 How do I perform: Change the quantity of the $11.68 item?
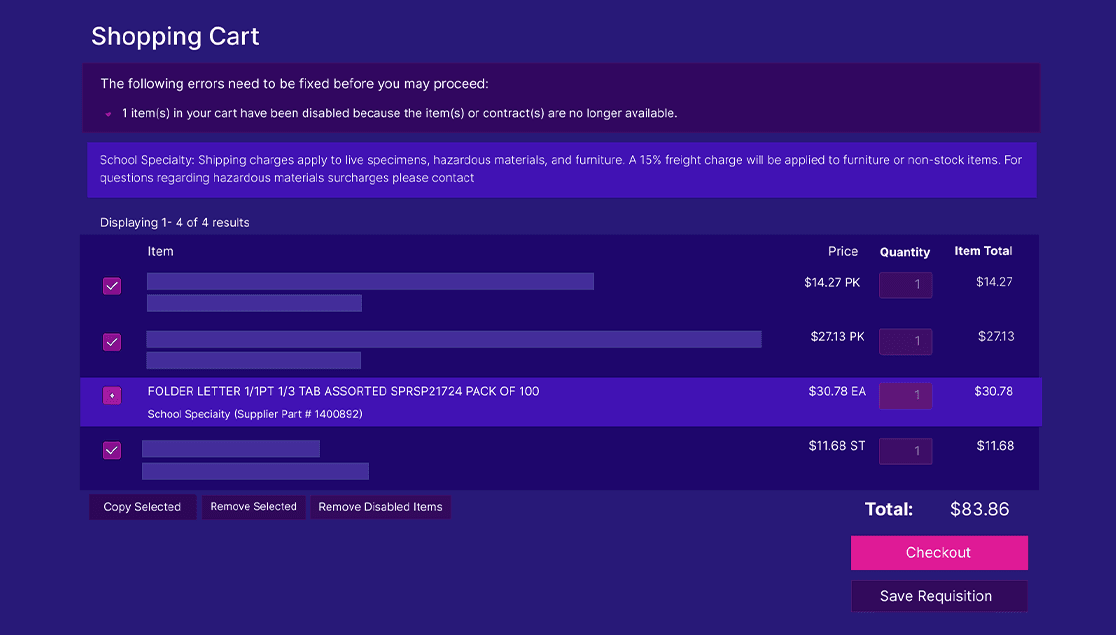[x=905, y=451]
